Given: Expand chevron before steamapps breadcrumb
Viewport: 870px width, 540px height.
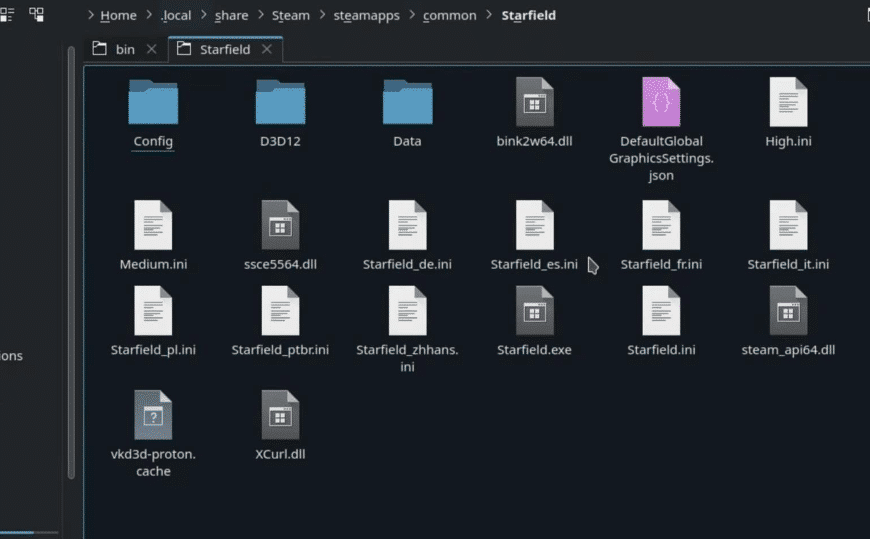Looking at the screenshot, I should 323,15.
